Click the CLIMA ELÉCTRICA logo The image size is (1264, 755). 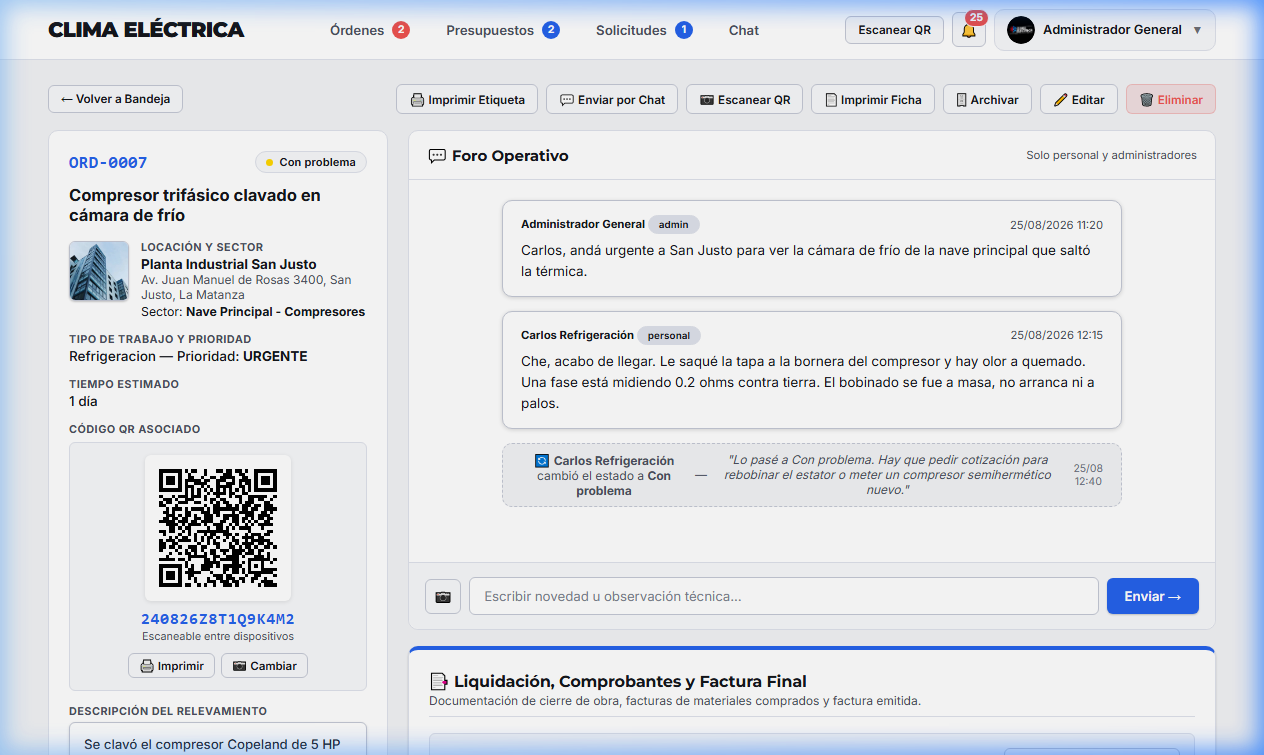(146, 30)
